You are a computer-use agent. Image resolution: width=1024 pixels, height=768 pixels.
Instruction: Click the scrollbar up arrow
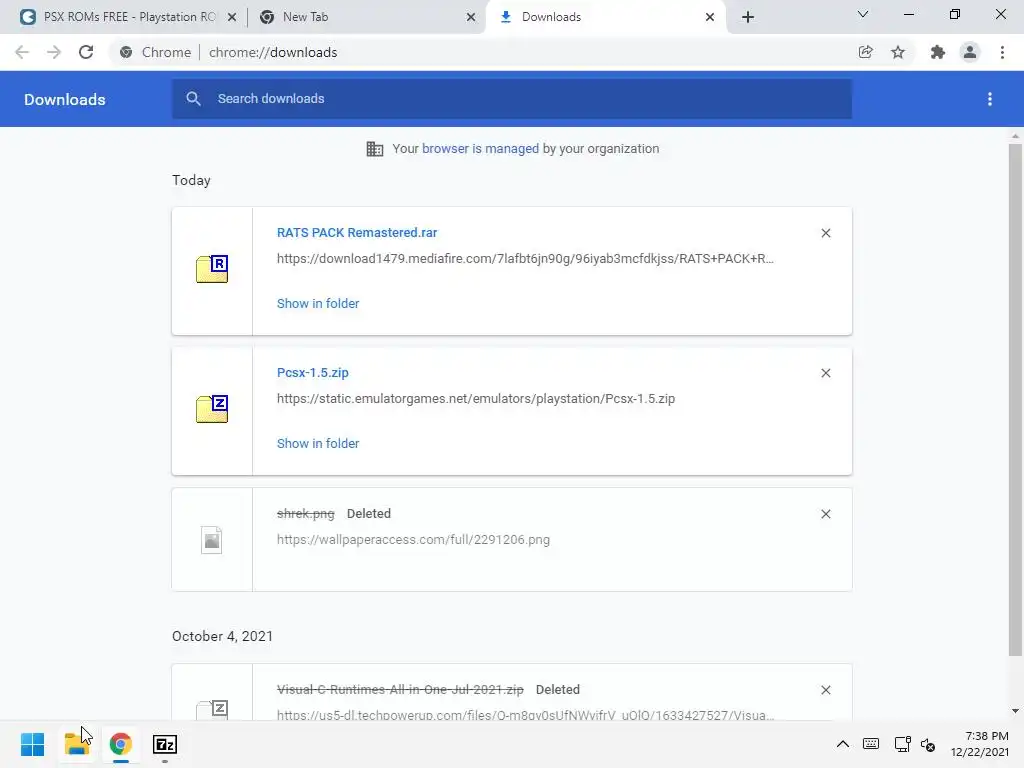1015,136
